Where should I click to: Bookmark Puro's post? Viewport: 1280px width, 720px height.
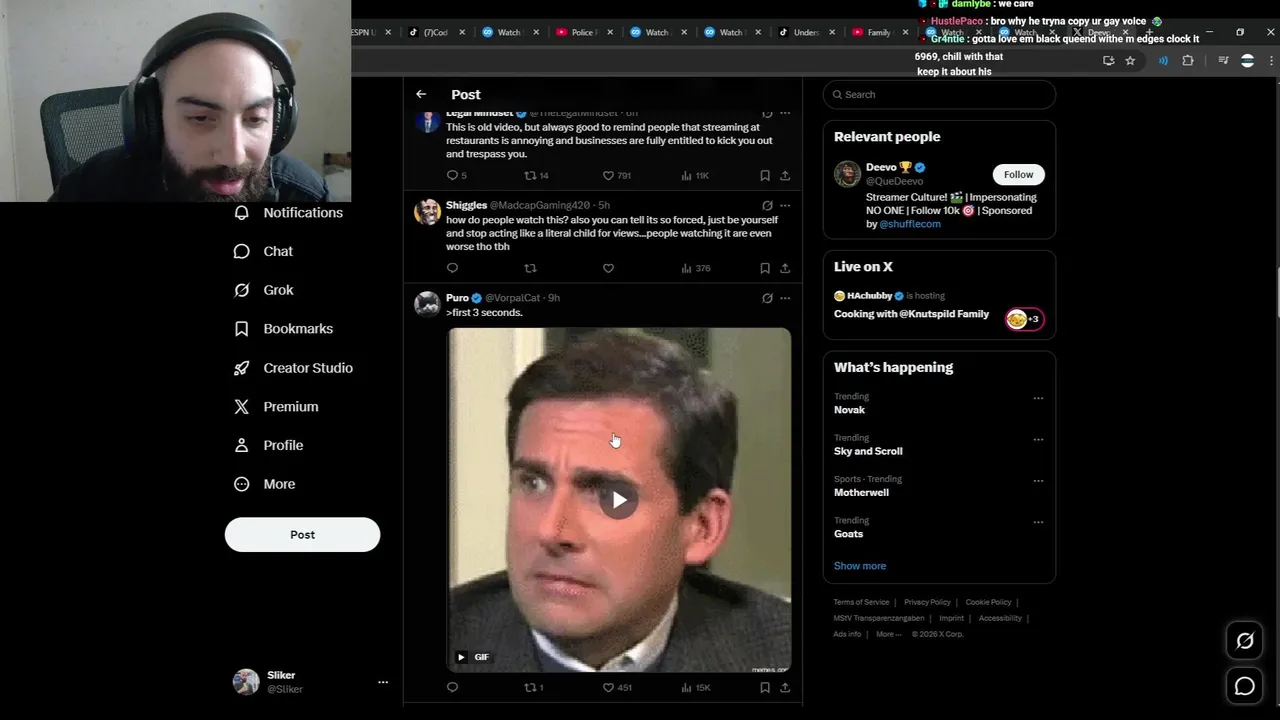[x=765, y=687]
